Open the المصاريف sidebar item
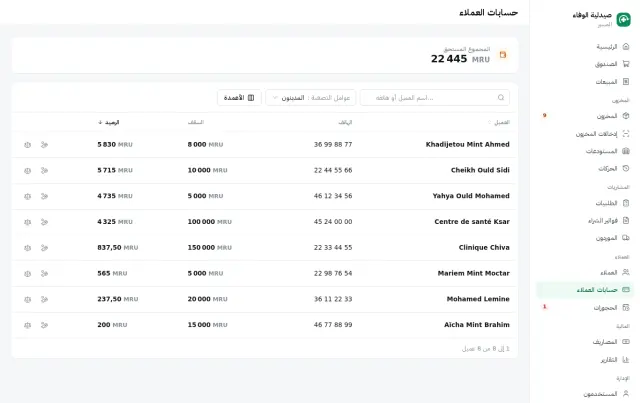The height and width of the screenshot is (403, 640). [585, 342]
